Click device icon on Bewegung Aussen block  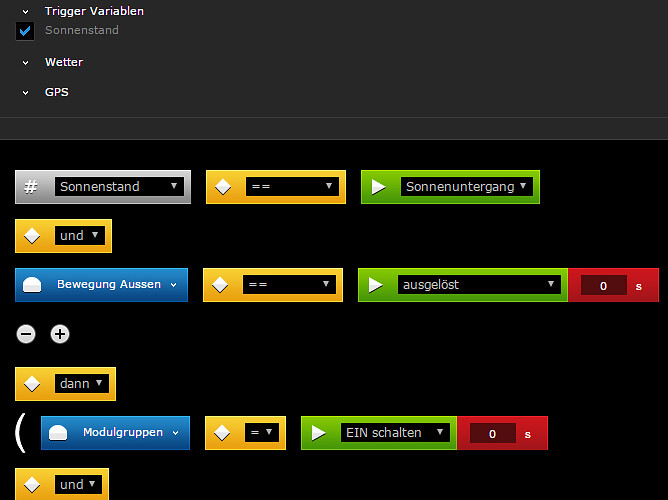click(x=32, y=285)
